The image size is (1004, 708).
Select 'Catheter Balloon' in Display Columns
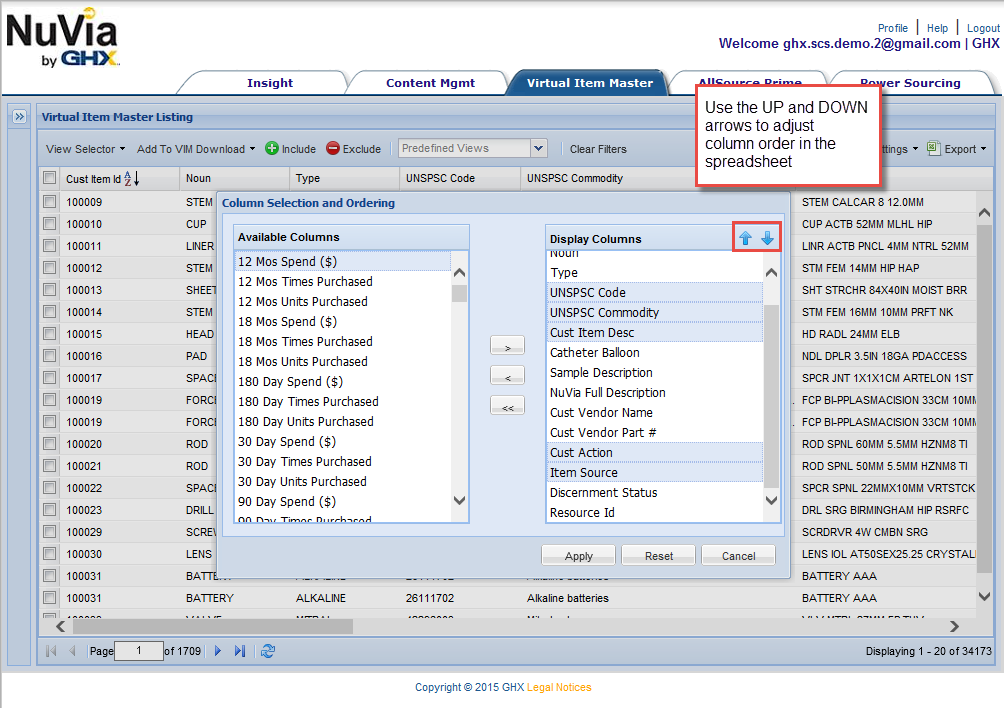[x=654, y=352]
